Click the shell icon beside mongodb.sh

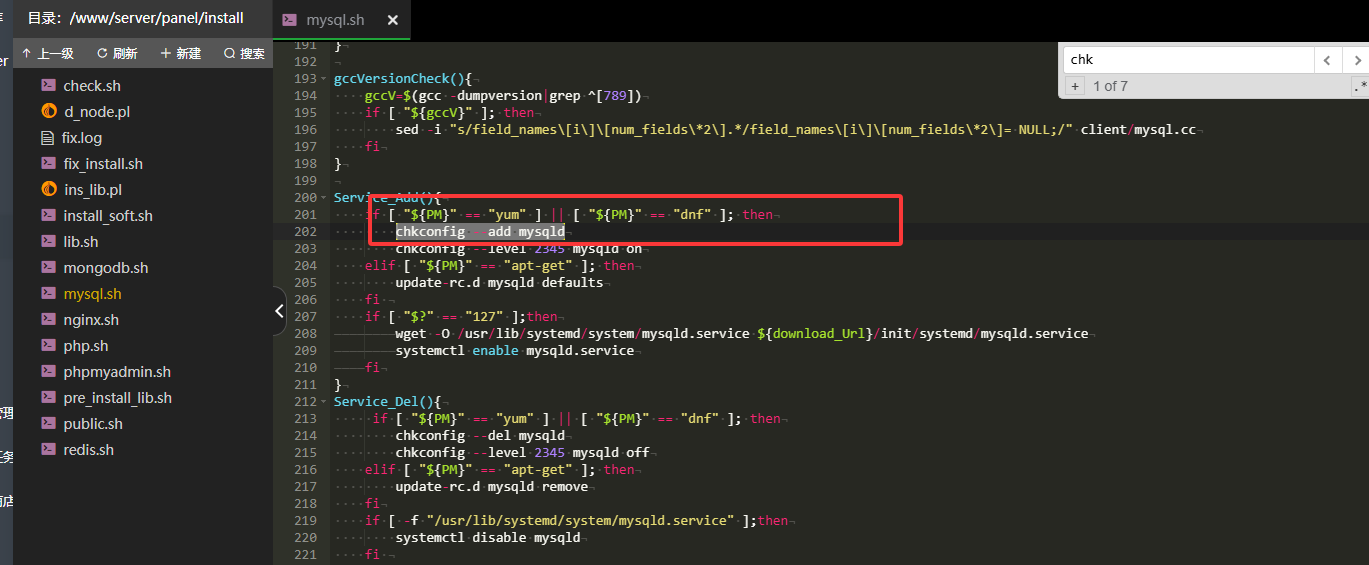48,268
